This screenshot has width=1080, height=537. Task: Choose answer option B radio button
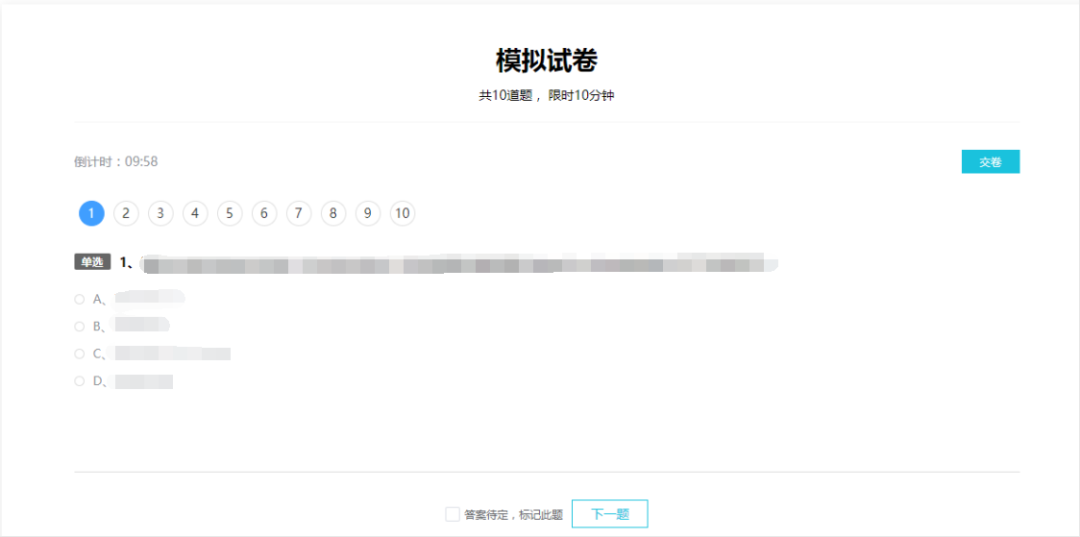coord(79,326)
